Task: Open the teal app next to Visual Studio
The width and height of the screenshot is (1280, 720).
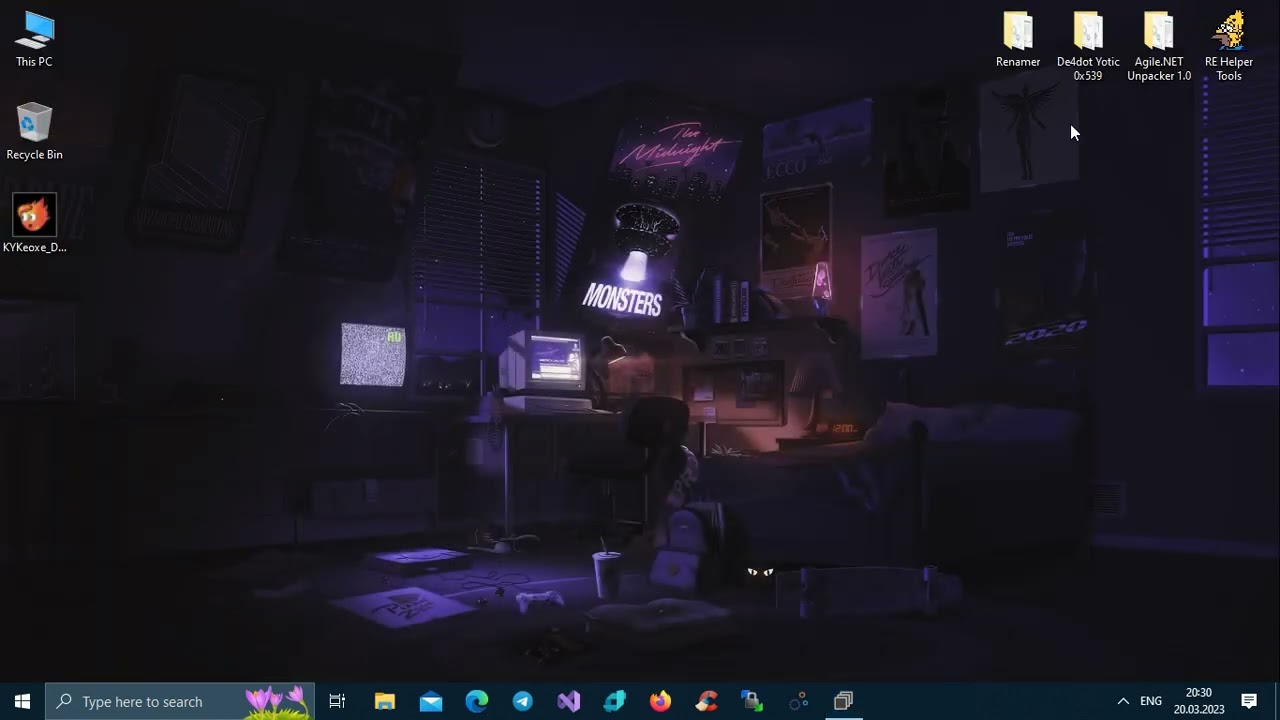Action: [x=615, y=701]
